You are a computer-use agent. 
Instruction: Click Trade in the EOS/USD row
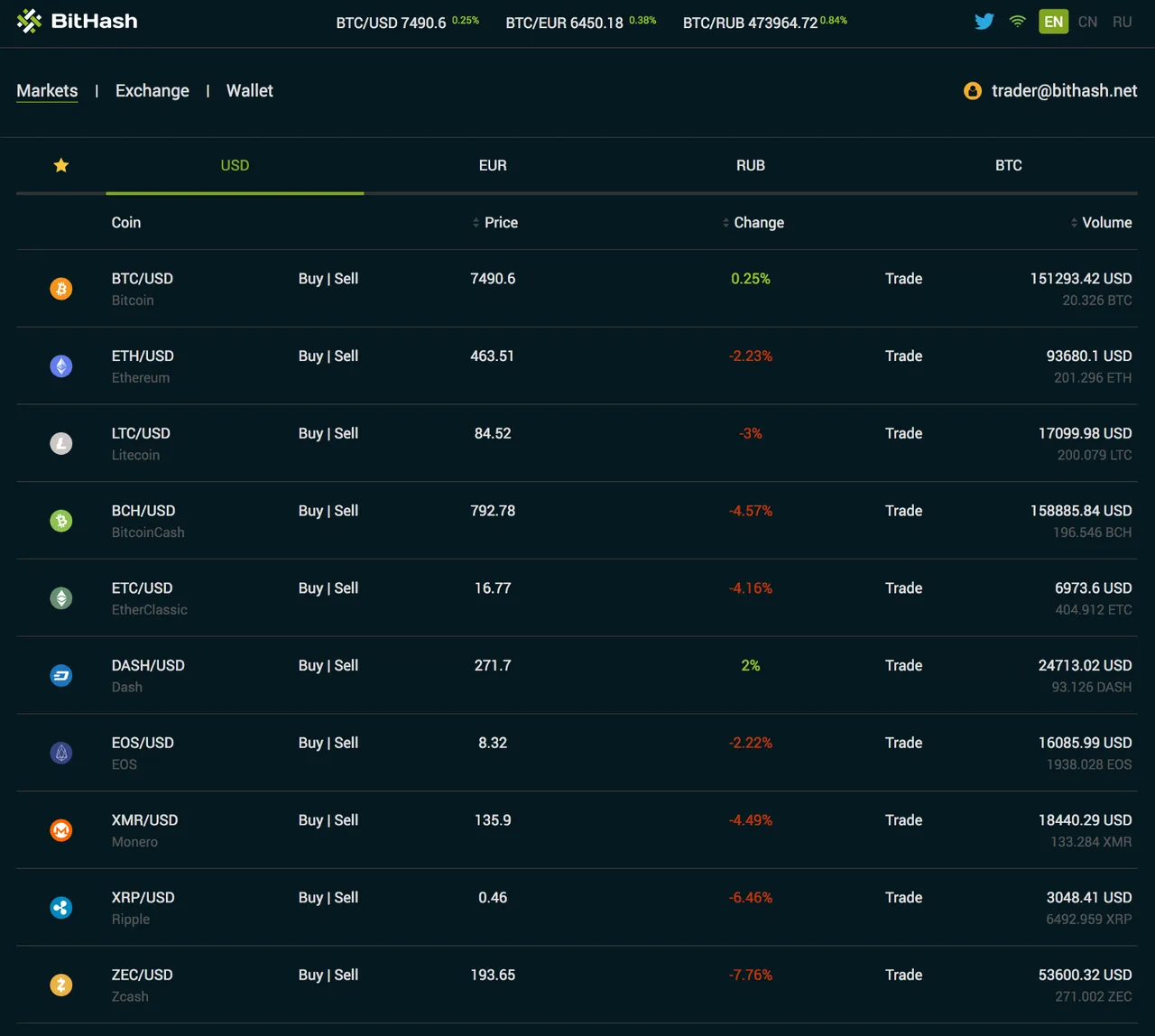click(903, 743)
